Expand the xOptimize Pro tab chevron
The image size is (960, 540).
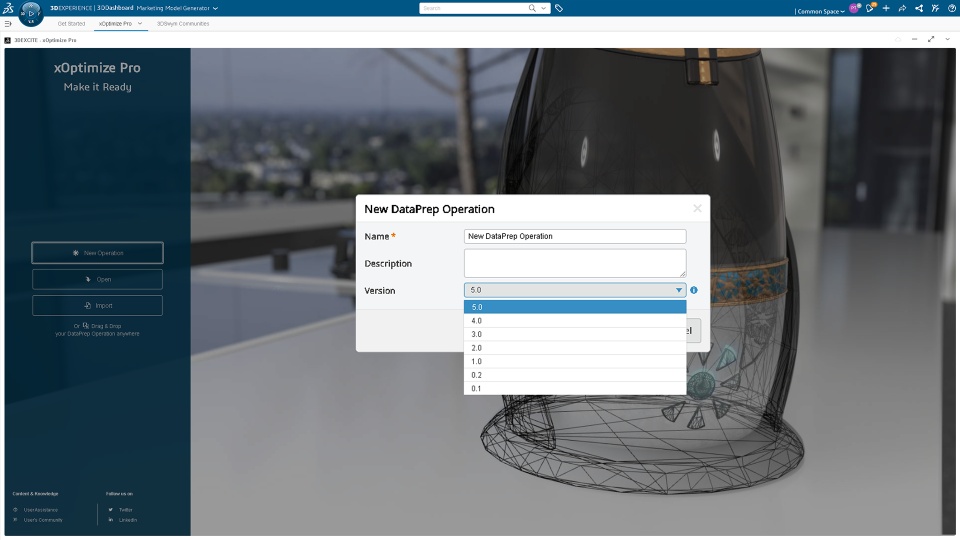140,23
